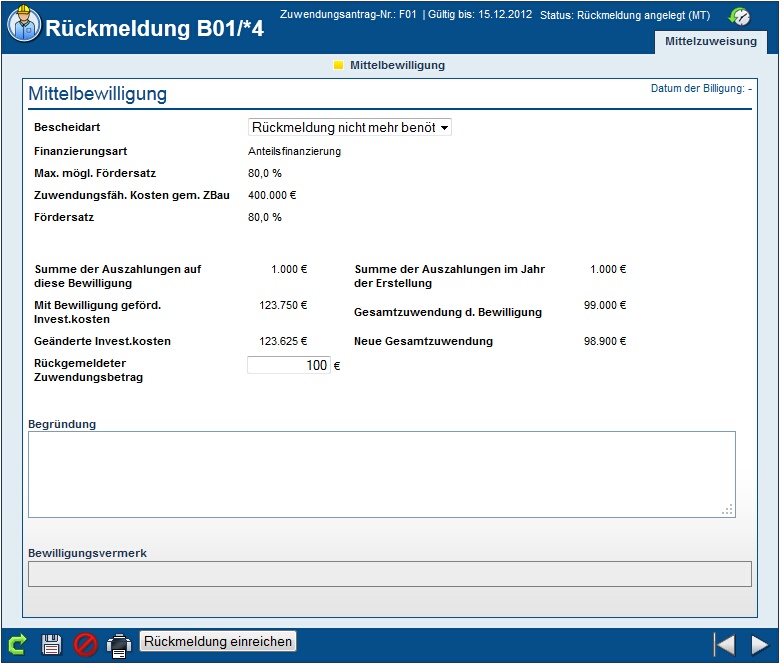Click the Bewilligungsvermerk field
Viewport: 780px width, 664px height.
coord(390,574)
